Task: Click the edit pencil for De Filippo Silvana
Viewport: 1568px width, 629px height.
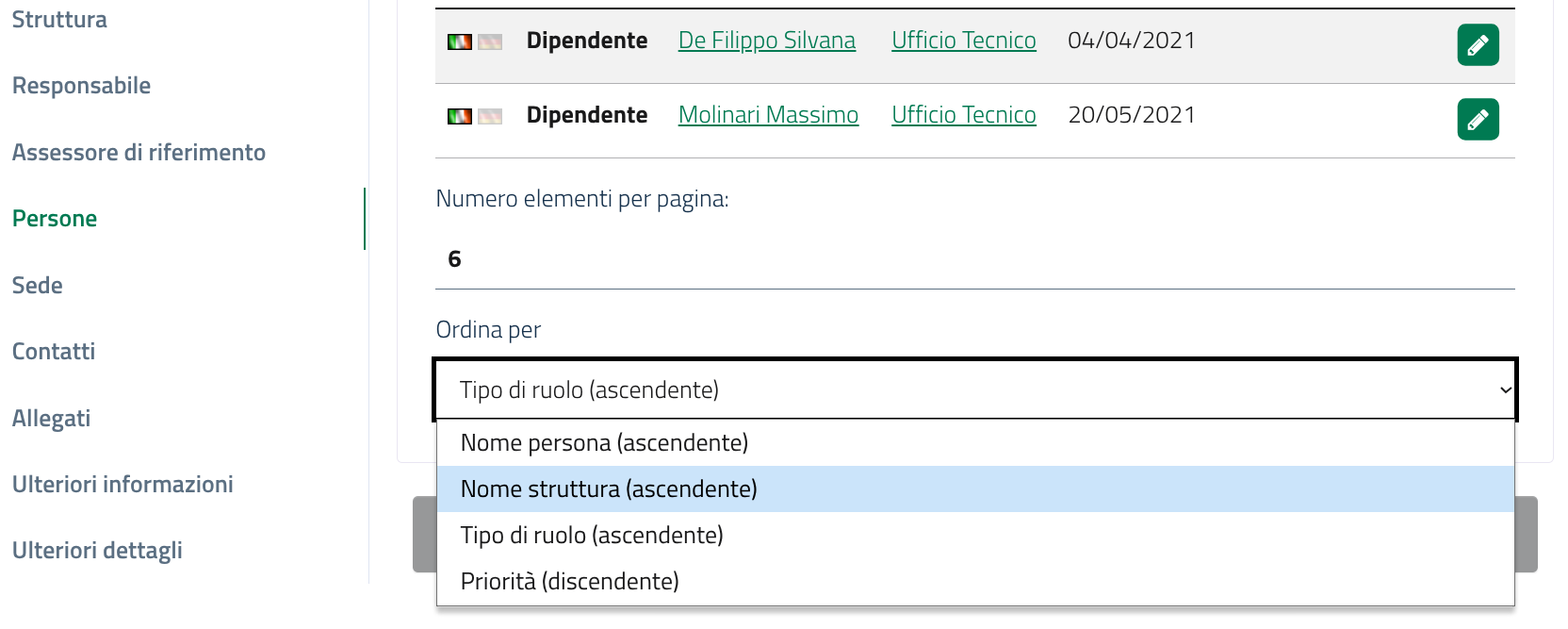Action: click(x=1478, y=44)
